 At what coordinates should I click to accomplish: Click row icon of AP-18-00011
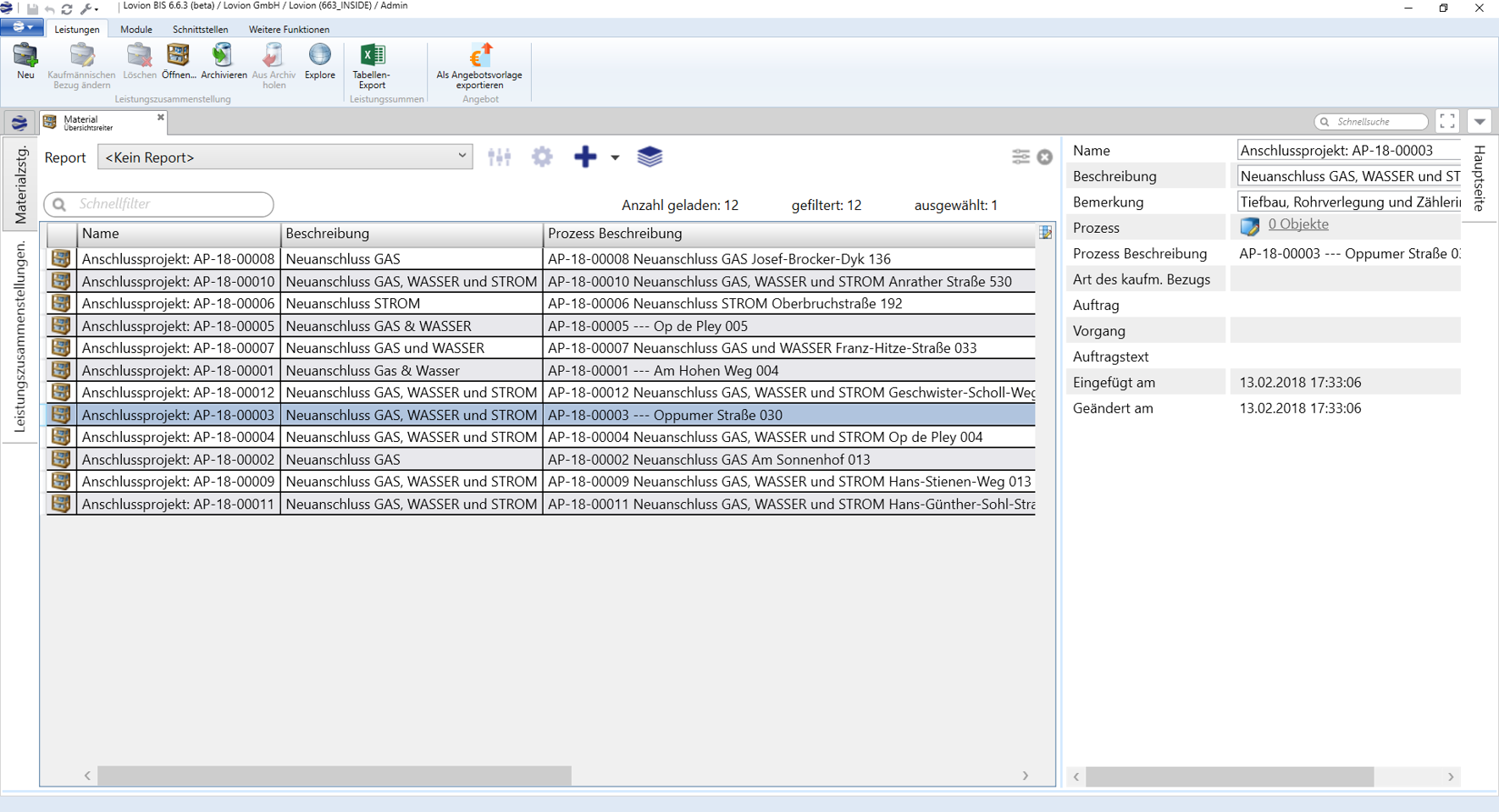tap(61, 503)
